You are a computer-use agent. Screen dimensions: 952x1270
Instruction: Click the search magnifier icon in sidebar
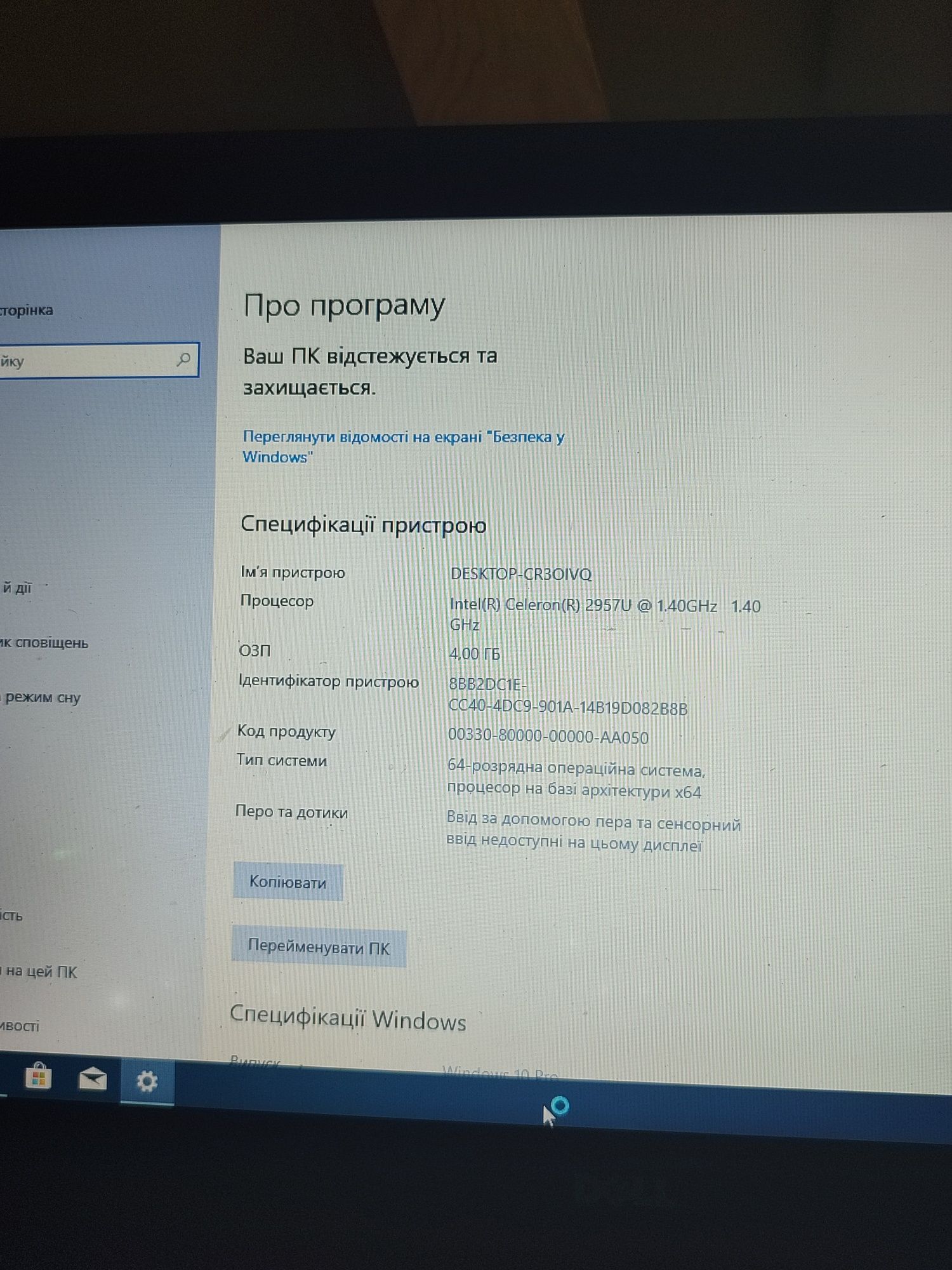click(x=183, y=359)
